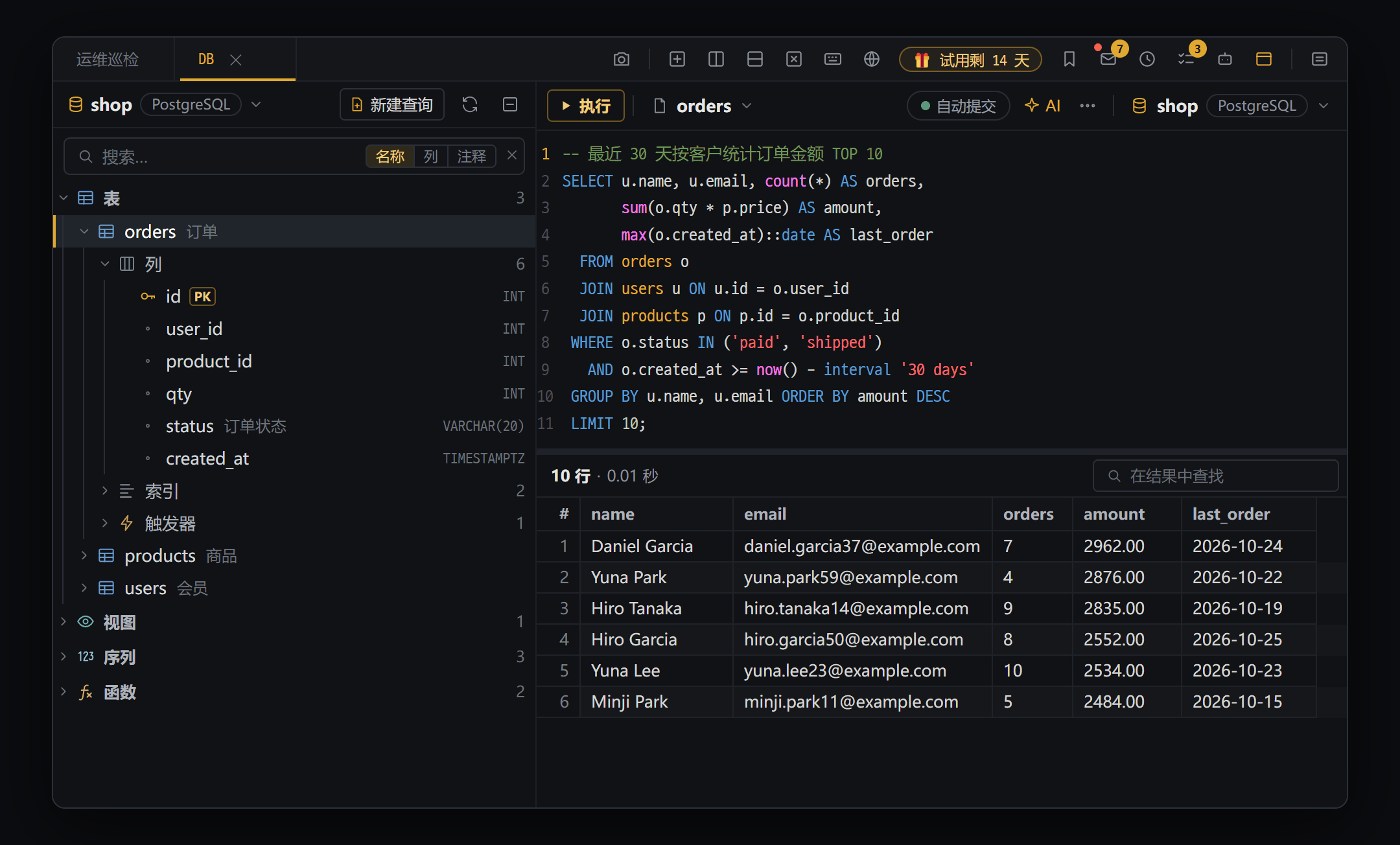Open the AI assistant button
The width and height of the screenshot is (1400, 845).
(x=1042, y=106)
